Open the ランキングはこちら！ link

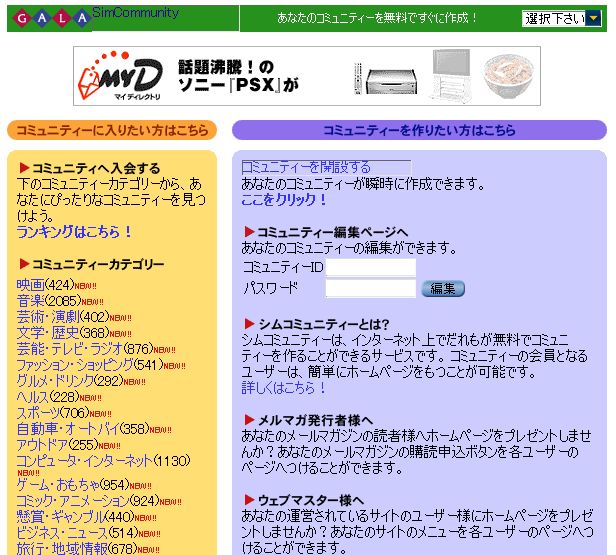[x=74, y=232]
